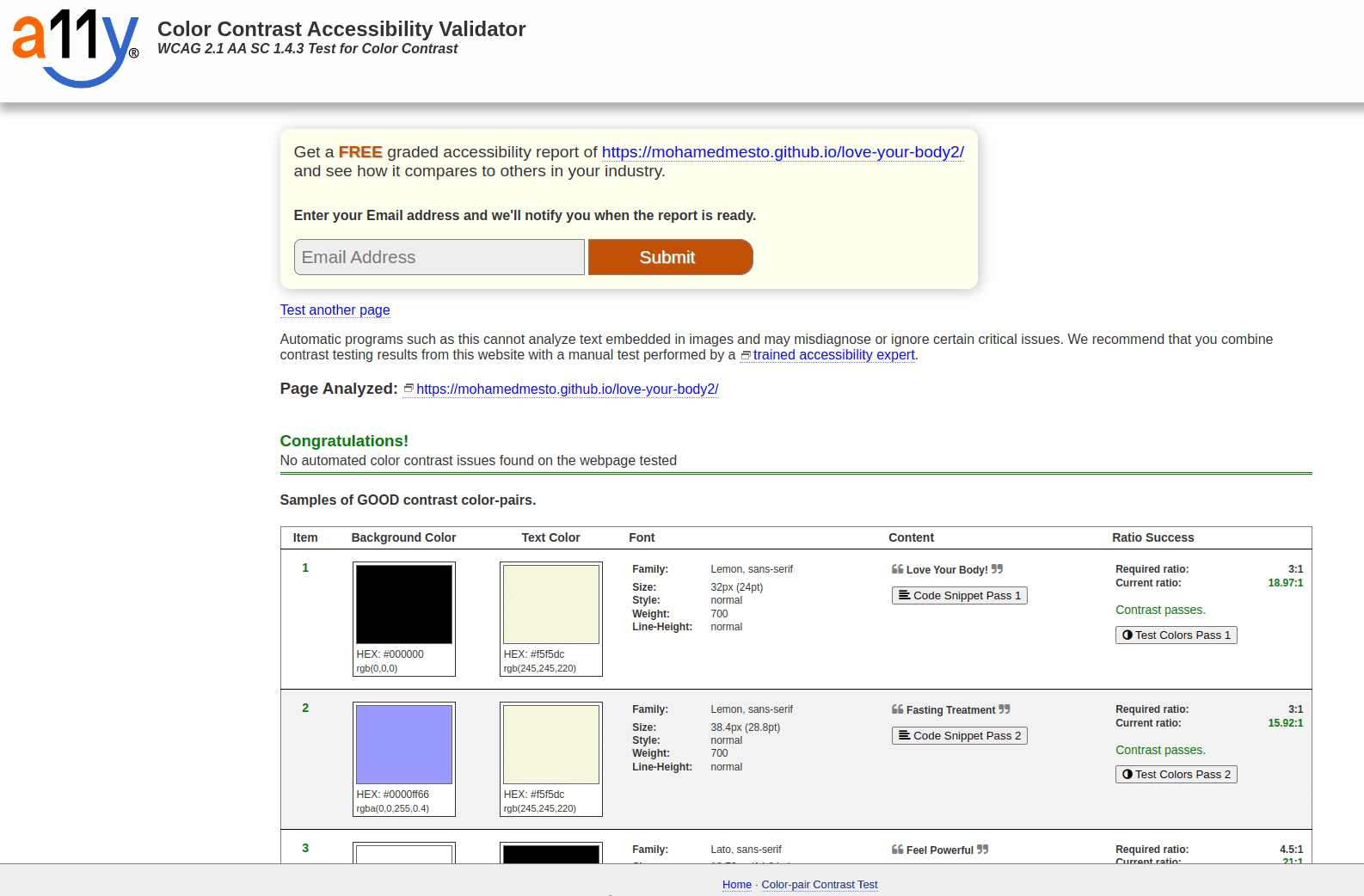Image resolution: width=1364 pixels, height=896 pixels.
Task: Focus the Email Address field
Action: (439, 257)
